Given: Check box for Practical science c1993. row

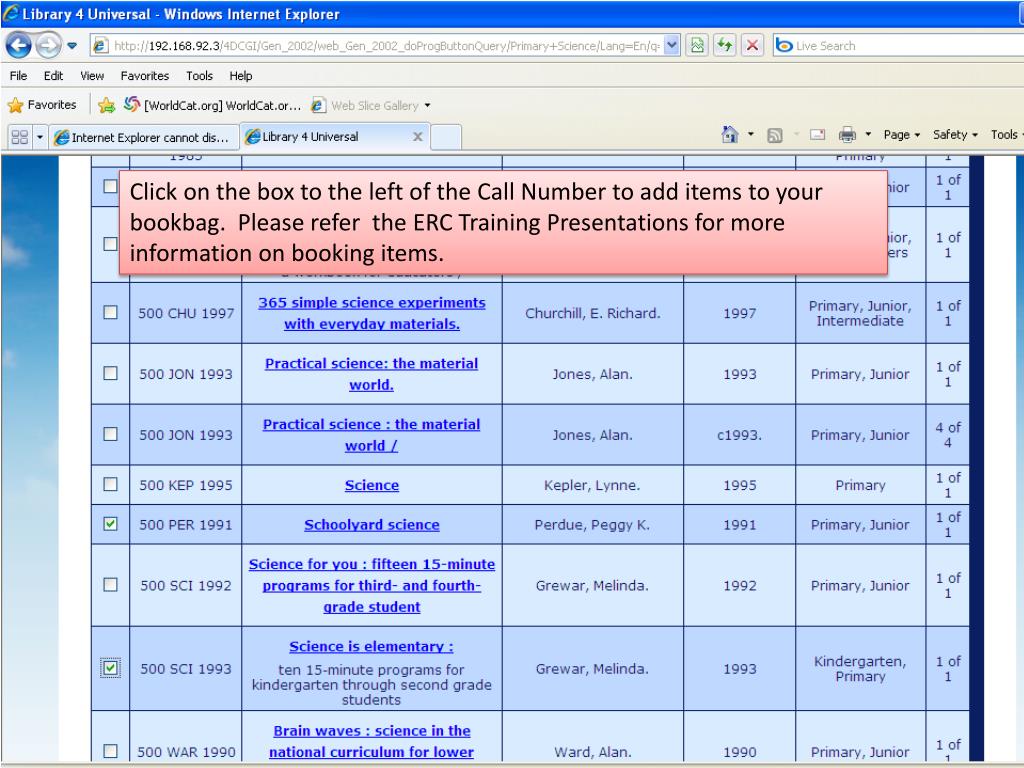Looking at the screenshot, I should tap(110, 434).
